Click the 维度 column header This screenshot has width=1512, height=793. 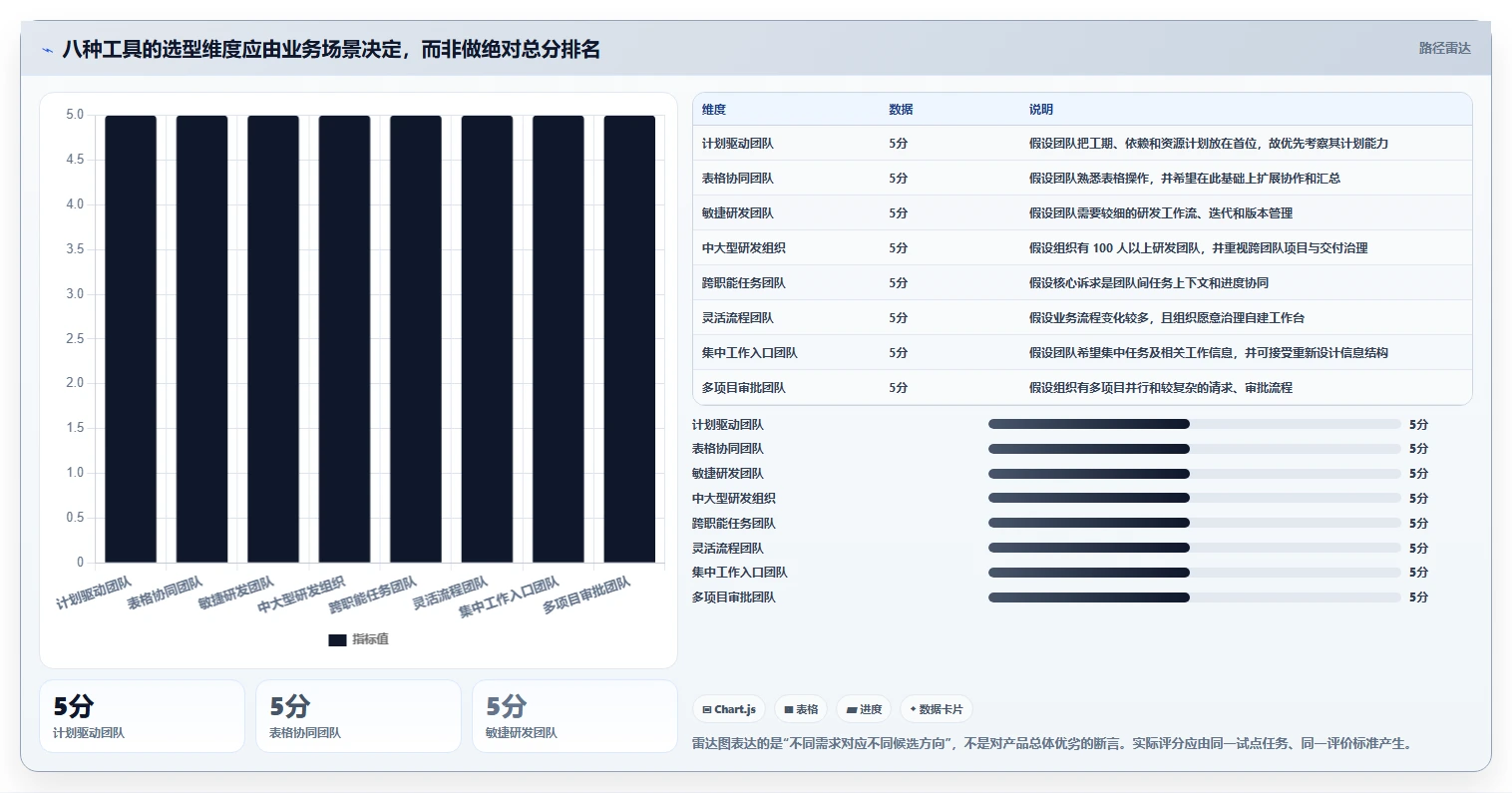[x=714, y=110]
